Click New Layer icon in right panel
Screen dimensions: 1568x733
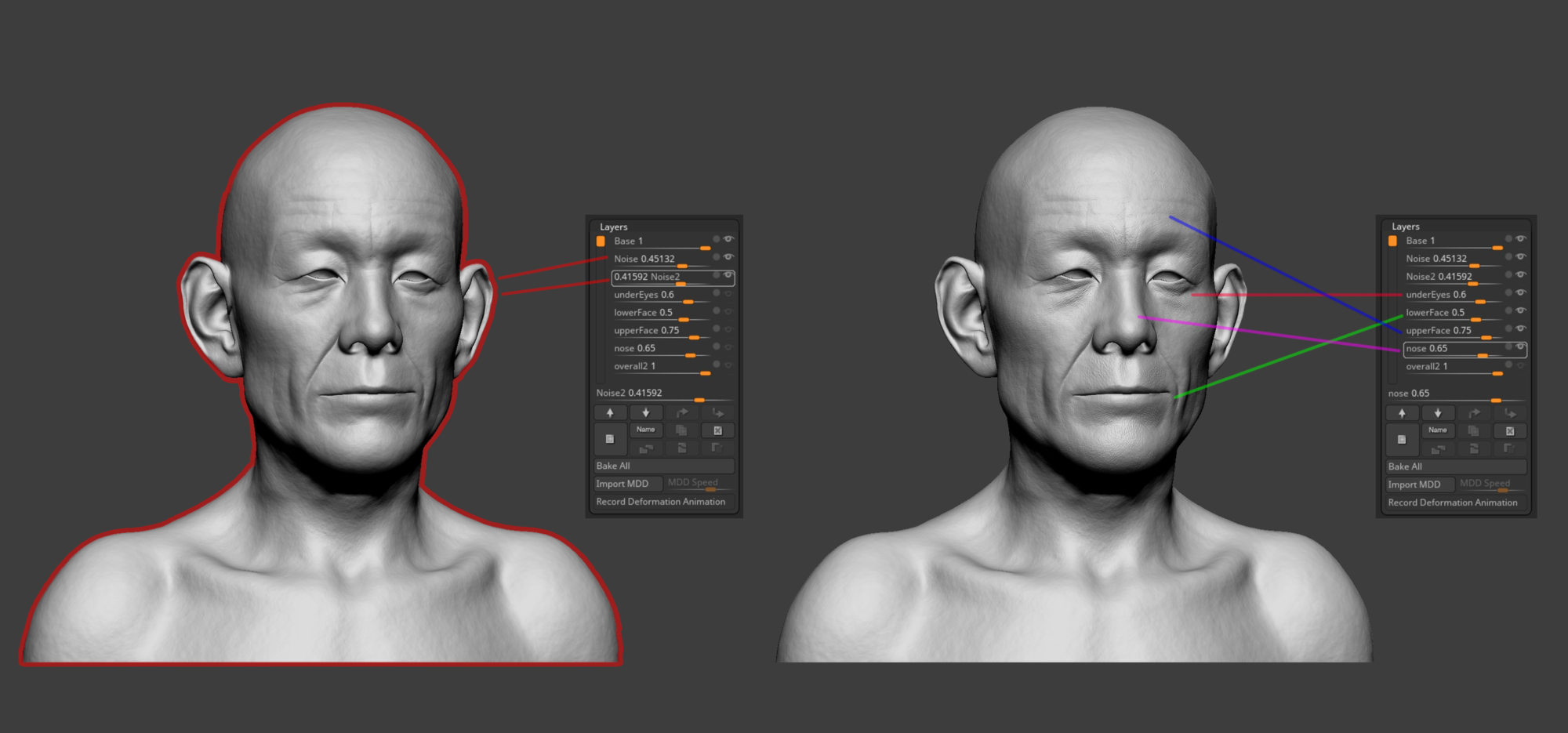tap(1402, 440)
